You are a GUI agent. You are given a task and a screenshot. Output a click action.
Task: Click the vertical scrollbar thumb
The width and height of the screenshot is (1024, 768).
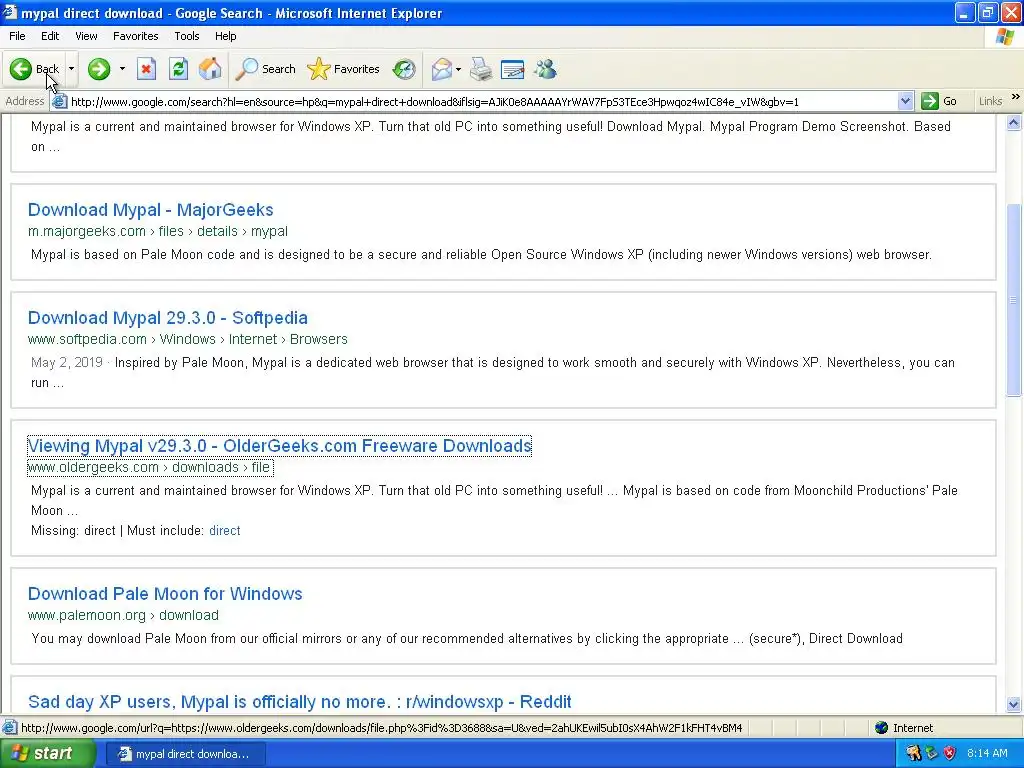click(1014, 300)
